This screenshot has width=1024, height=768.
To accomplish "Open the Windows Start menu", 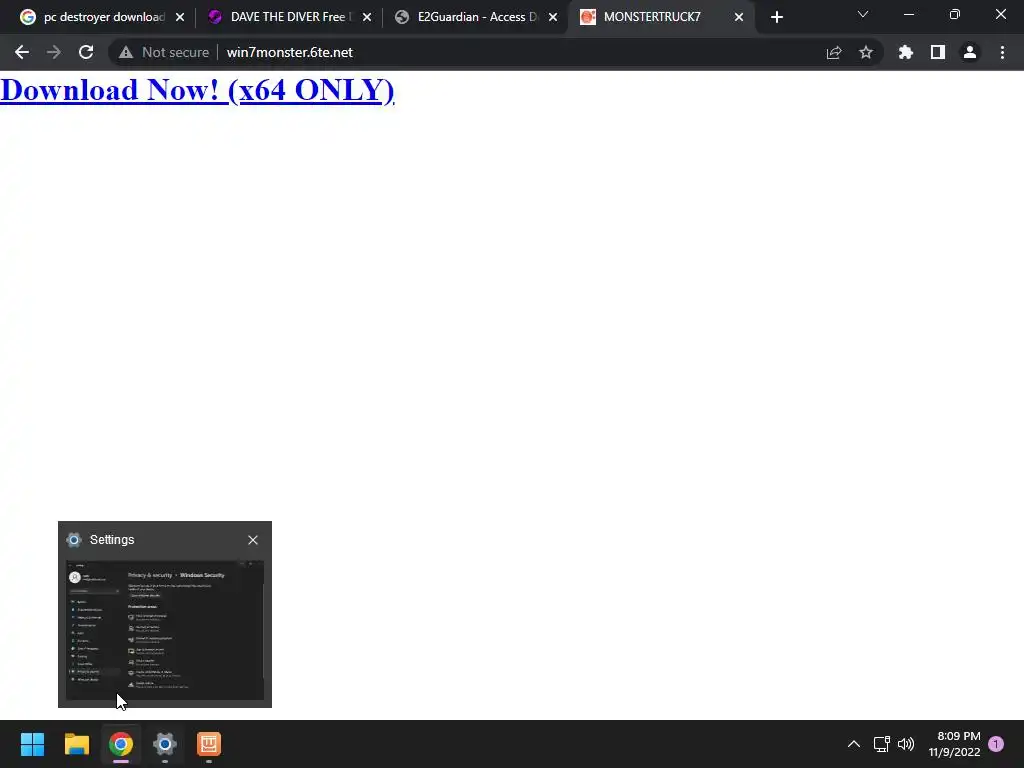I will coord(33,744).
